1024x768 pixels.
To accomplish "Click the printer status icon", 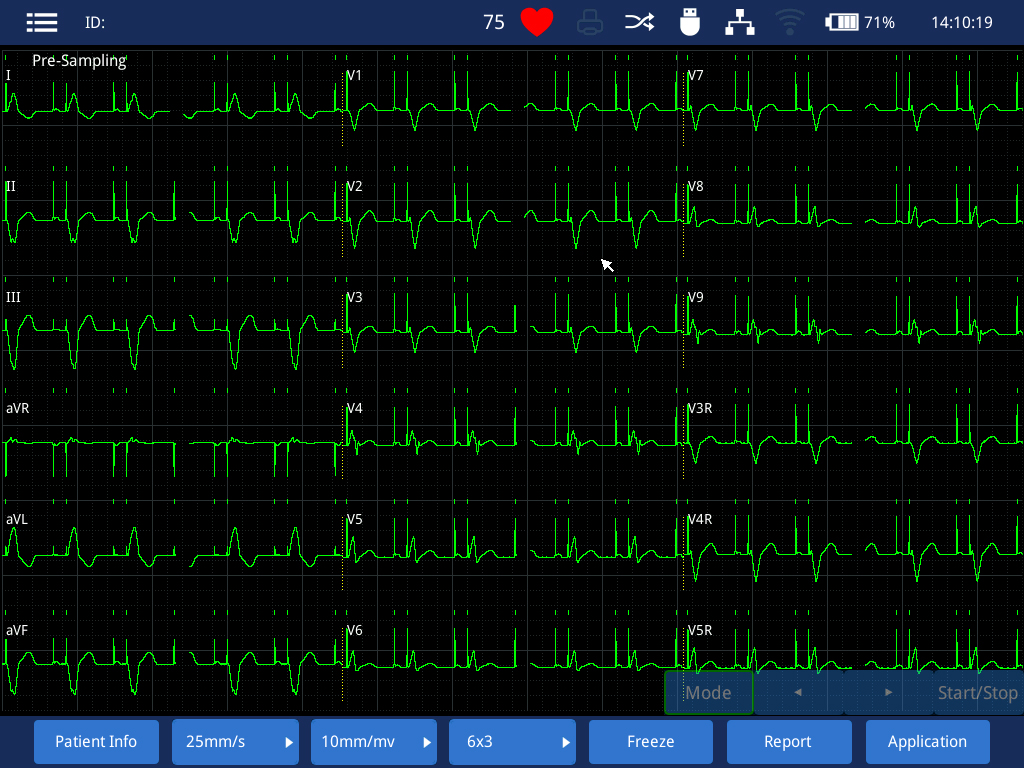I will (590, 22).
